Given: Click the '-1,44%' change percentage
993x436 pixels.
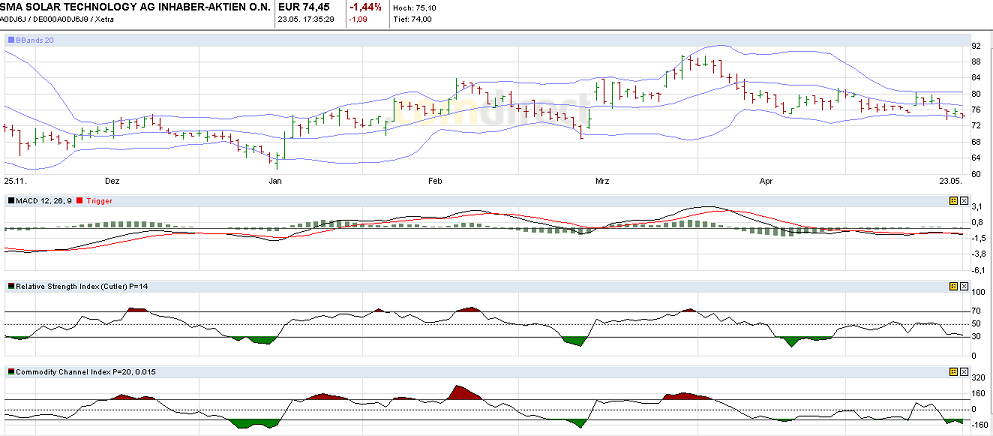Looking at the screenshot, I should [x=365, y=7].
